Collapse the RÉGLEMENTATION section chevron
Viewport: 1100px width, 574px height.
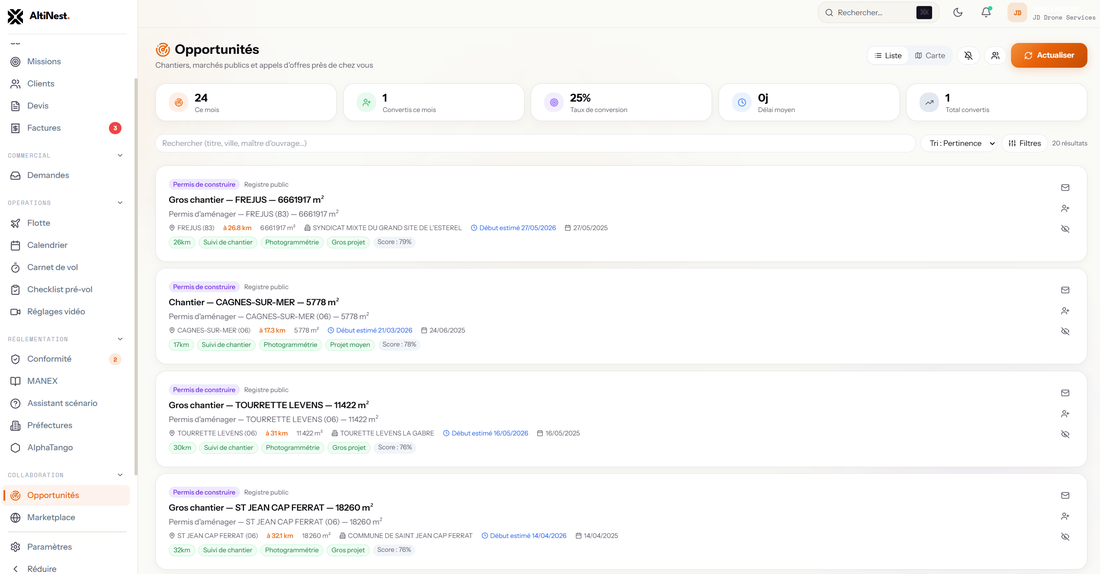[x=120, y=339]
